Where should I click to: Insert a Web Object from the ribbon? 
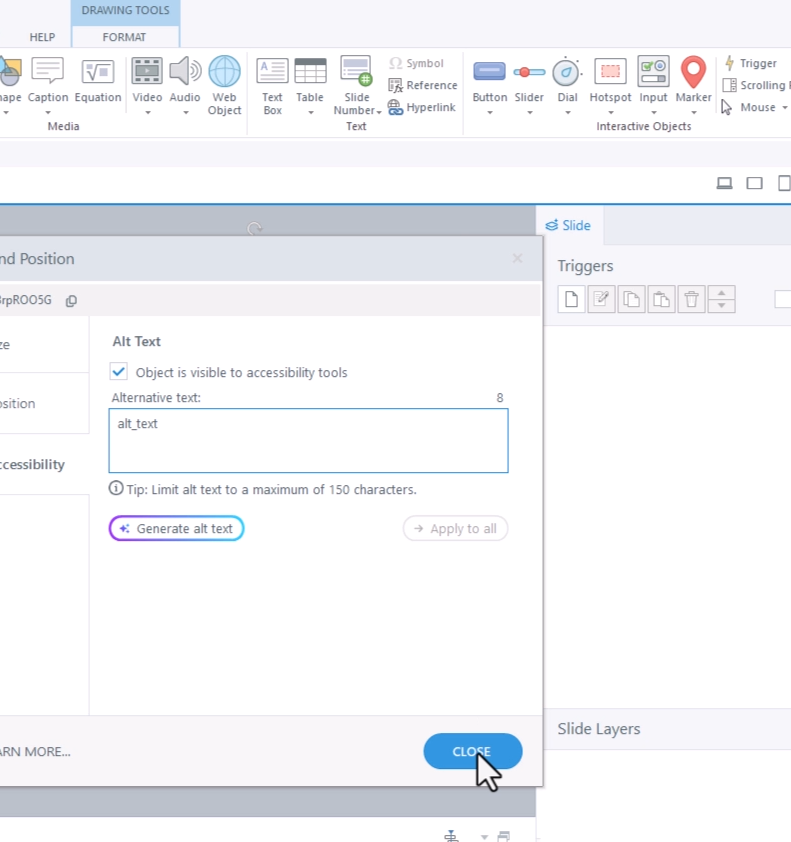(224, 84)
